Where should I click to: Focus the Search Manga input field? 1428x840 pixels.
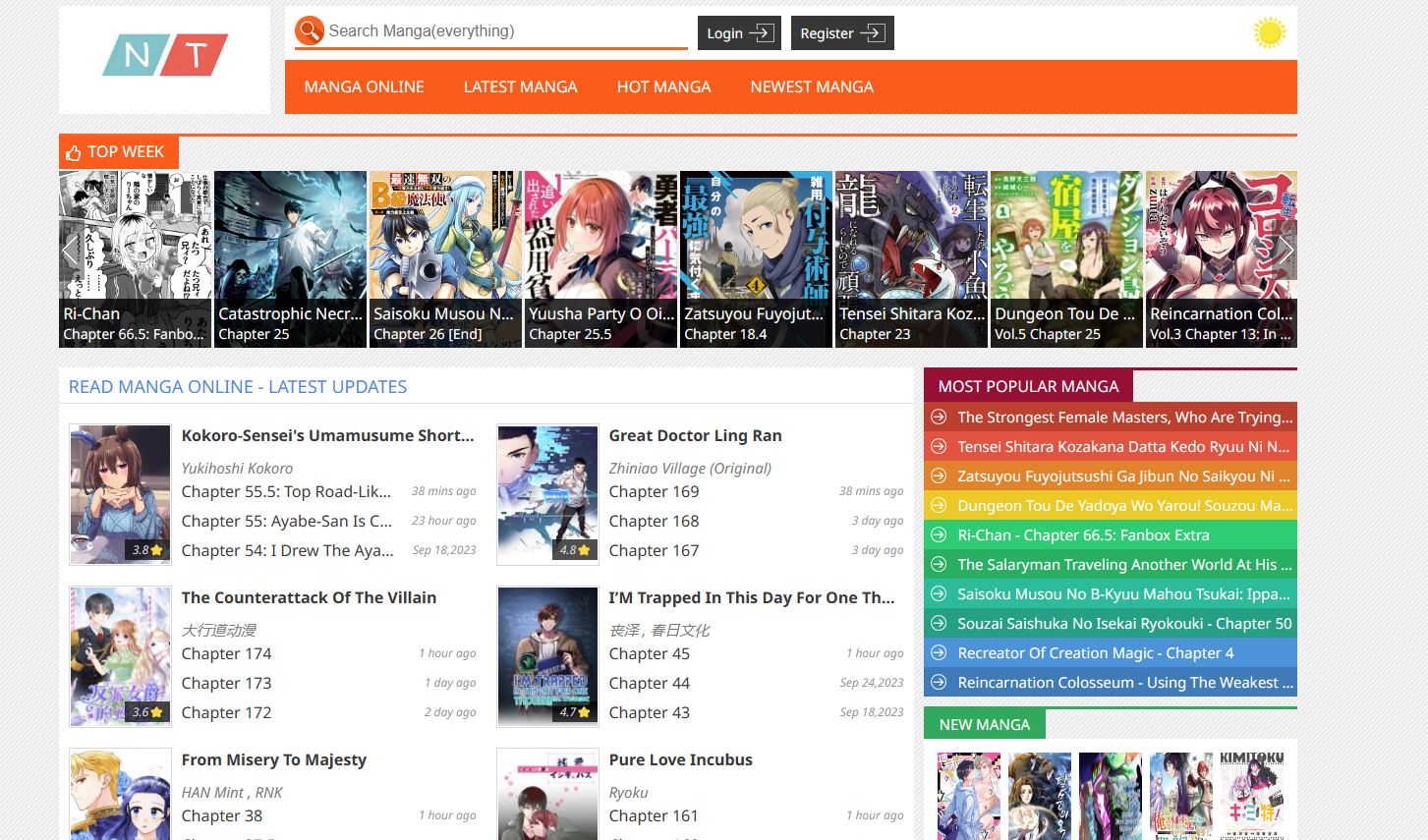pos(507,31)
